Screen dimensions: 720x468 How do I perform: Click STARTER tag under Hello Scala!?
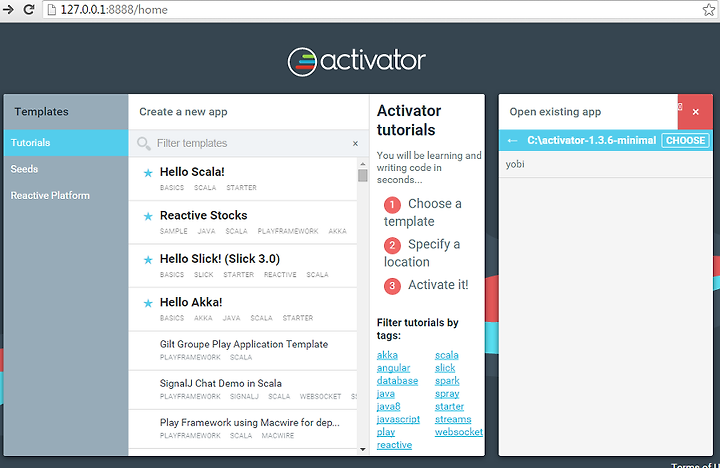[x=241, y=187]
